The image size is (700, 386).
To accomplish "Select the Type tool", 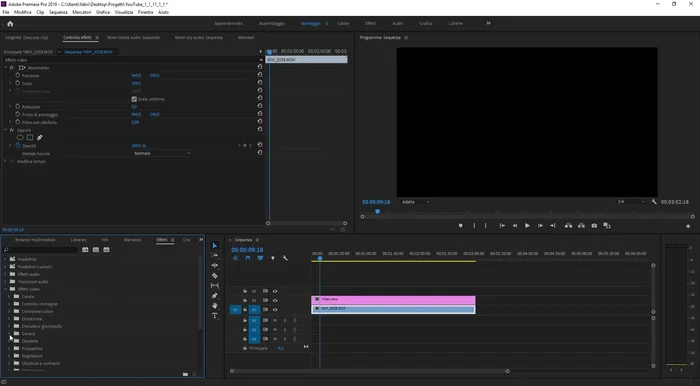I will pyautogui.click(x=215, y=315).
